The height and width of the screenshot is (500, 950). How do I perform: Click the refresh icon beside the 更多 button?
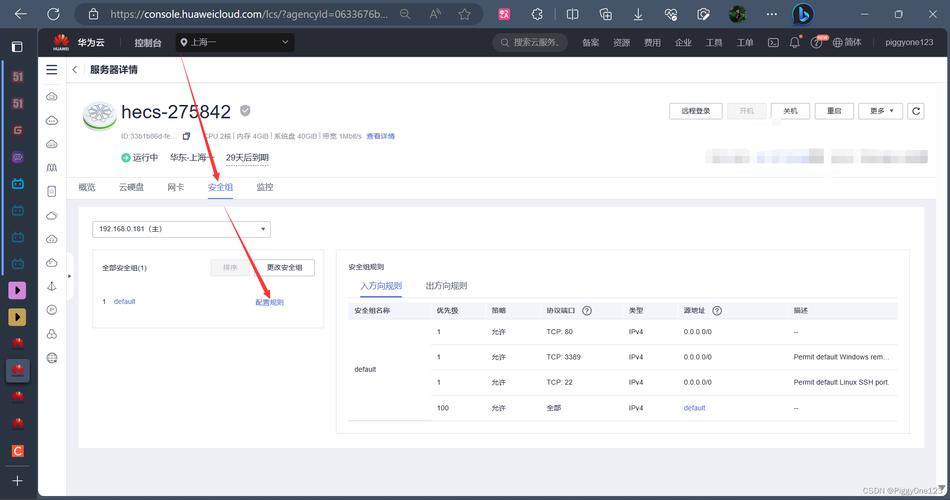[x=916, y=111]
